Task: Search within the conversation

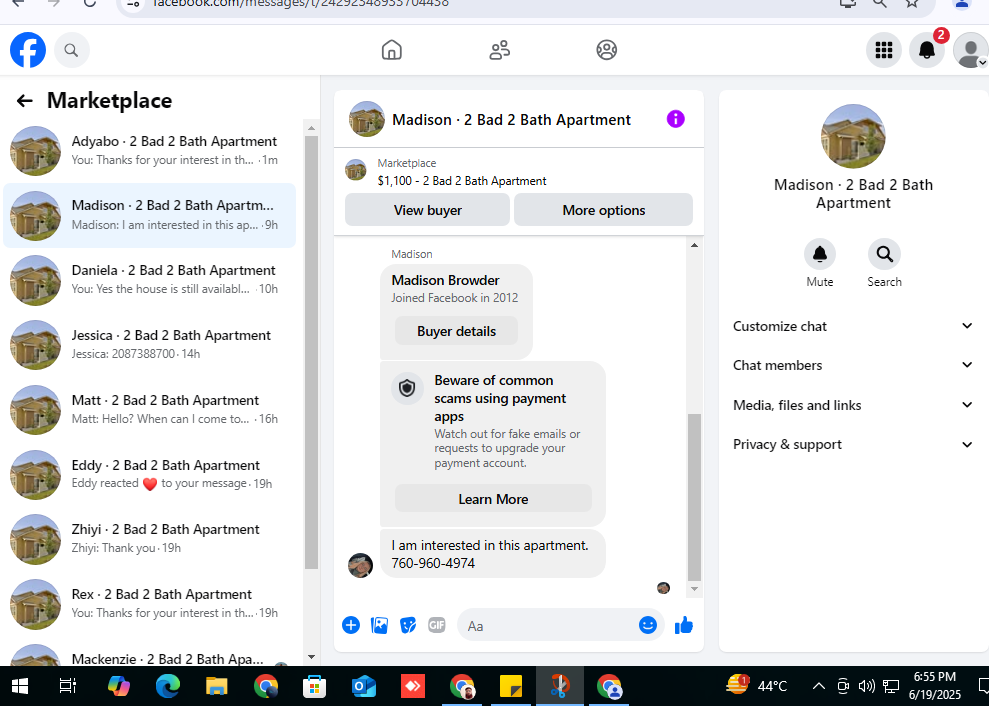Action: (x=884, y=254)
